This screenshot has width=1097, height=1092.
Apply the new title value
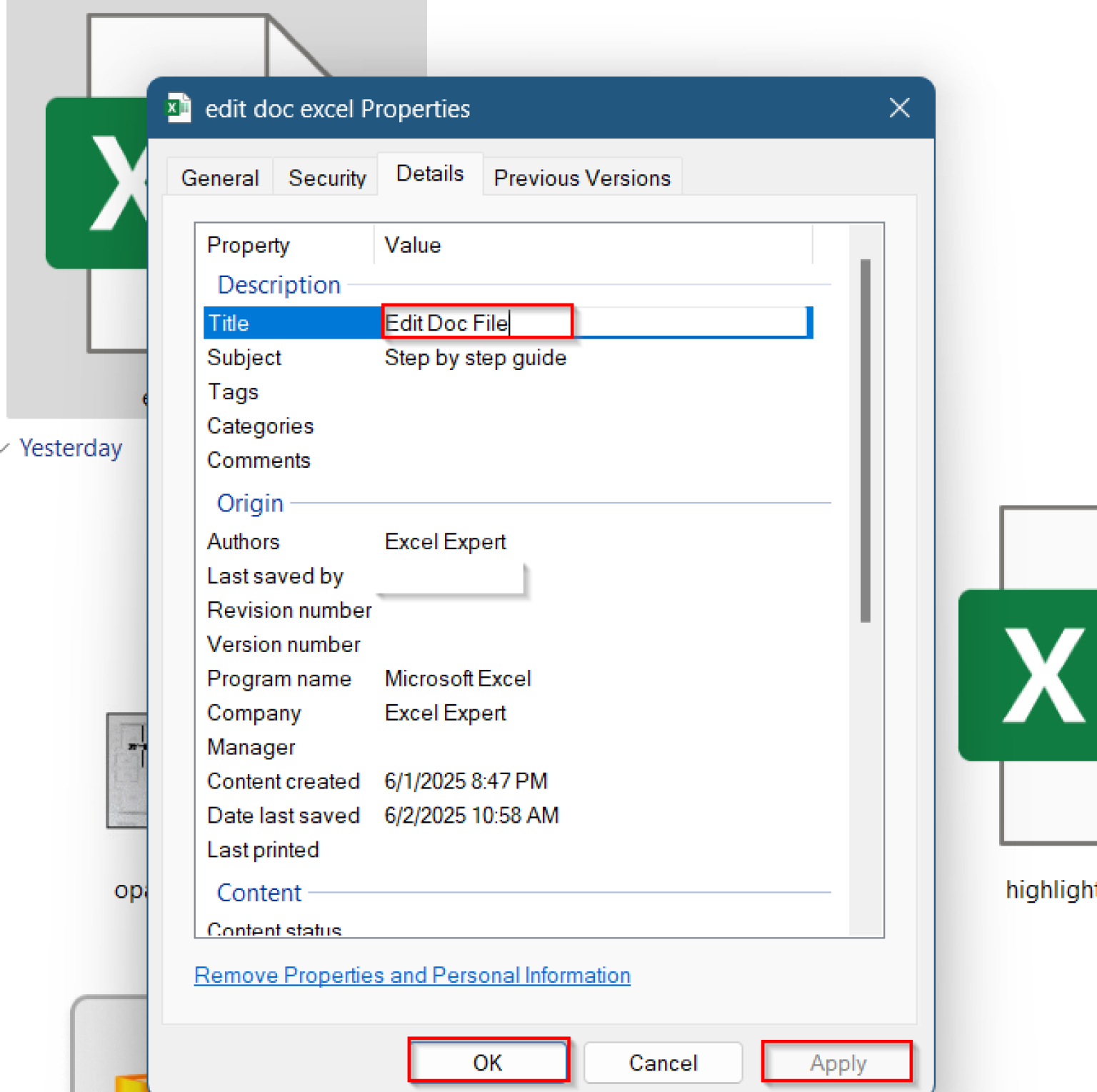(x=836, y=1062)
